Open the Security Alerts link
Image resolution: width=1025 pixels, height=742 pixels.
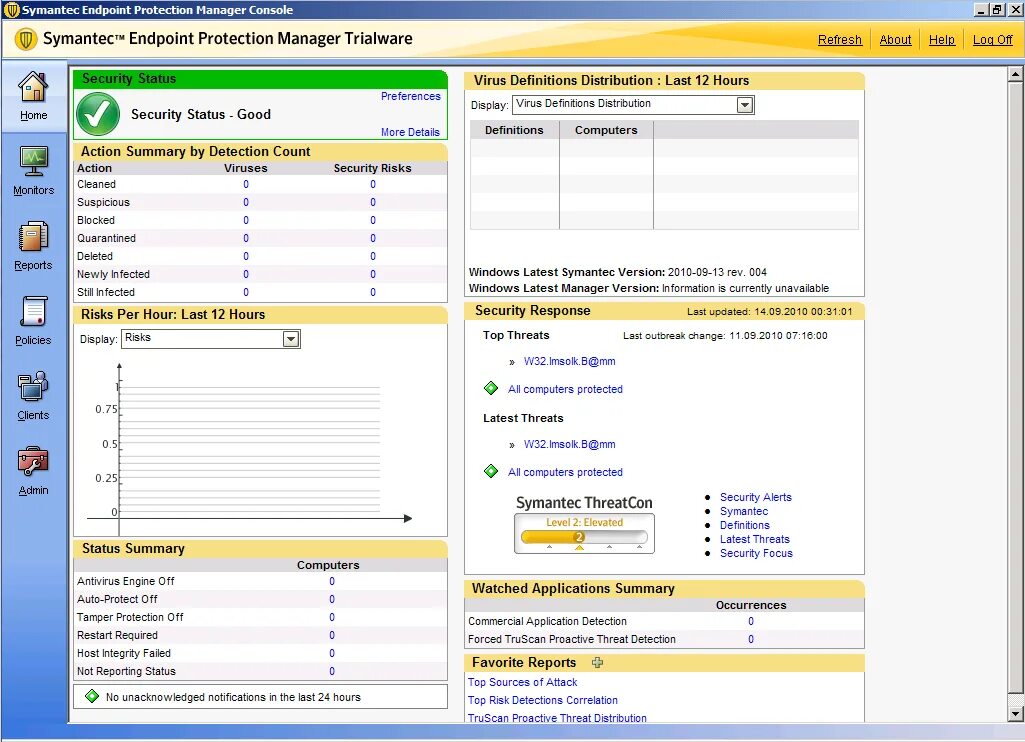click(x=756, y=497)
